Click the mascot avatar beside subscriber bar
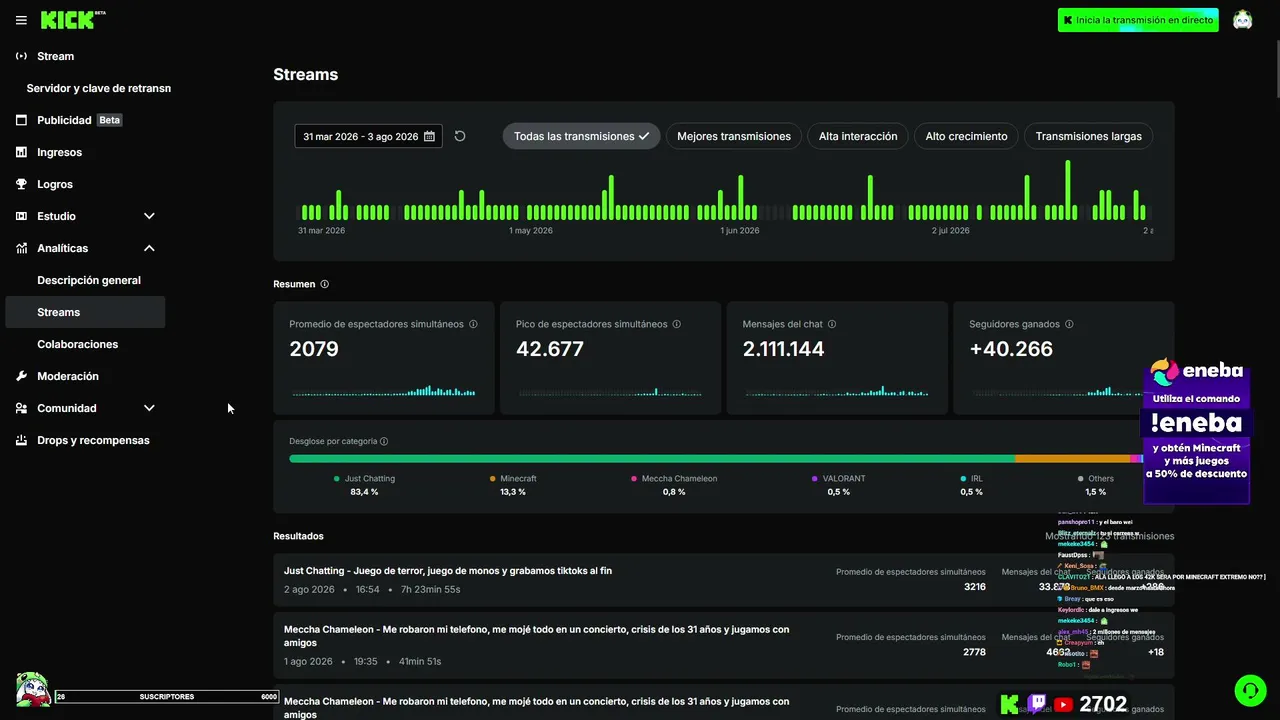The image size is (1280, 720). [33, 689]
